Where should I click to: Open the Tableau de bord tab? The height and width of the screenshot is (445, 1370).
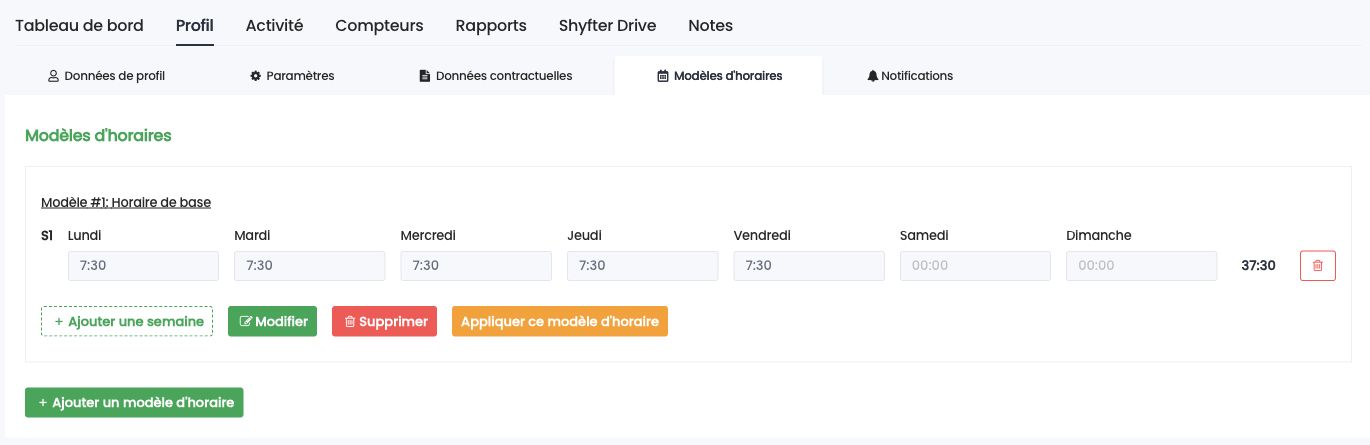coord(79,25)
